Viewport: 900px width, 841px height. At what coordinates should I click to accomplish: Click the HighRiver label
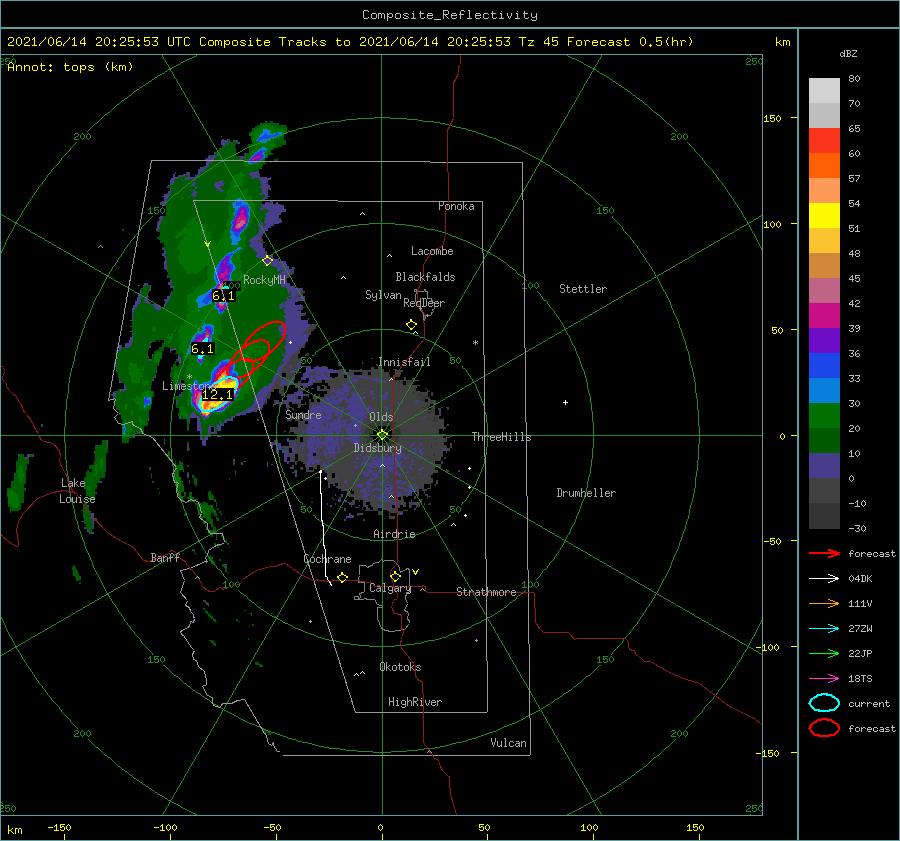415,702
